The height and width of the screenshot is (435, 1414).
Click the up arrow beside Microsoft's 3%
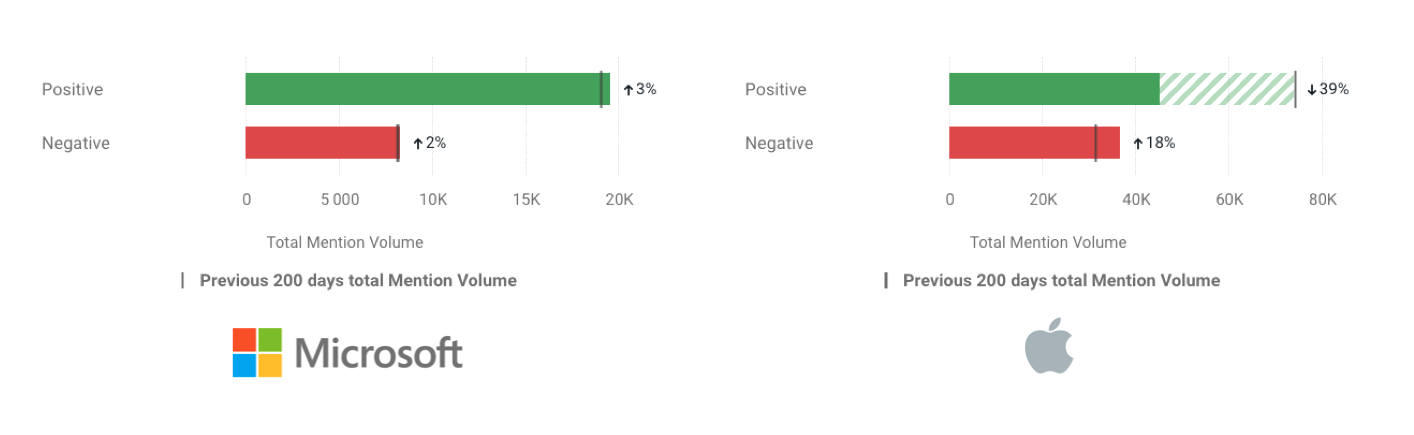[628, 90]
